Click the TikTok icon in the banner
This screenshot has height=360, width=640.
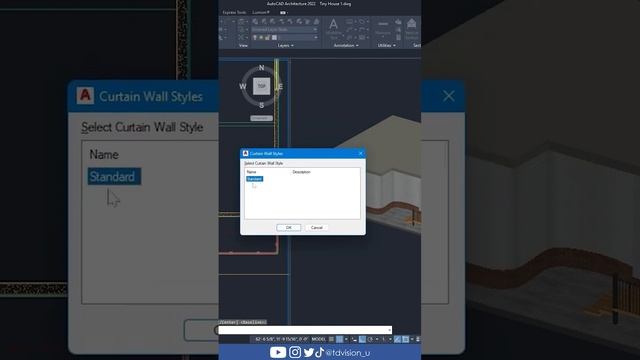pyautogui.click(x=319, y=352)
